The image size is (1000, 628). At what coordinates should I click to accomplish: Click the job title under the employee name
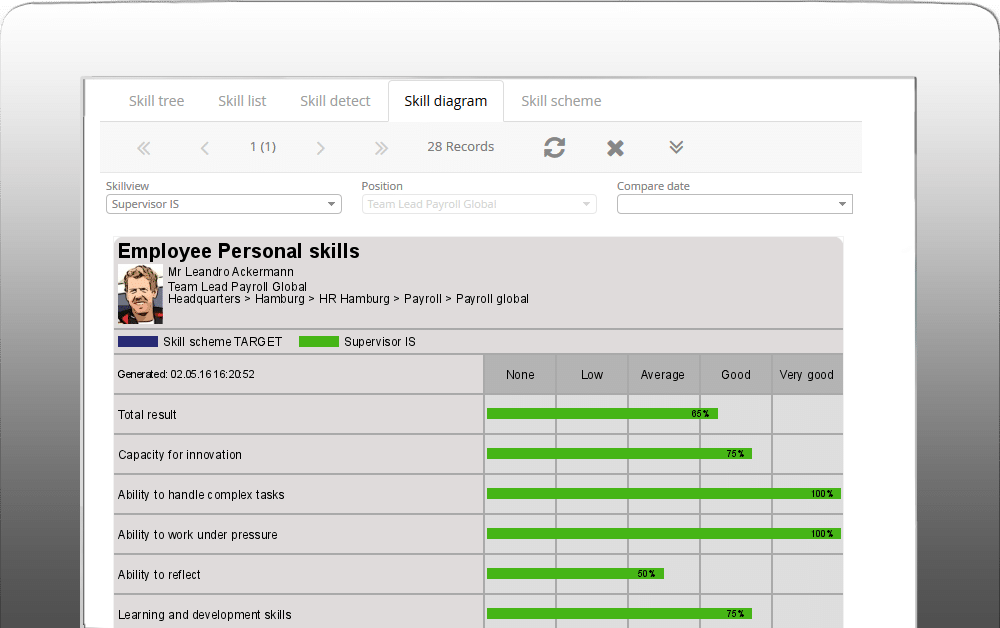pyautogui.click(x=237, y=287)
